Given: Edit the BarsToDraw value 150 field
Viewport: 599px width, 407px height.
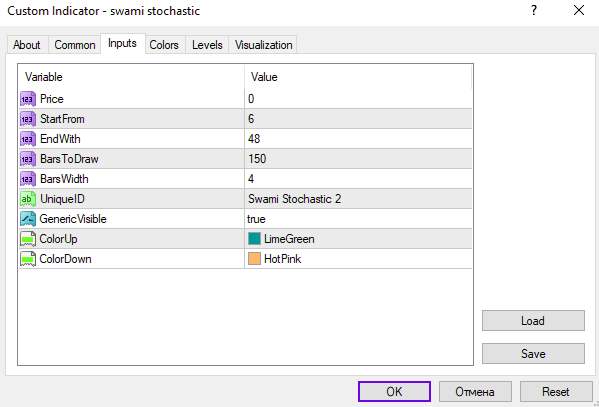Looking at the screenshot, I should point(358,159).
